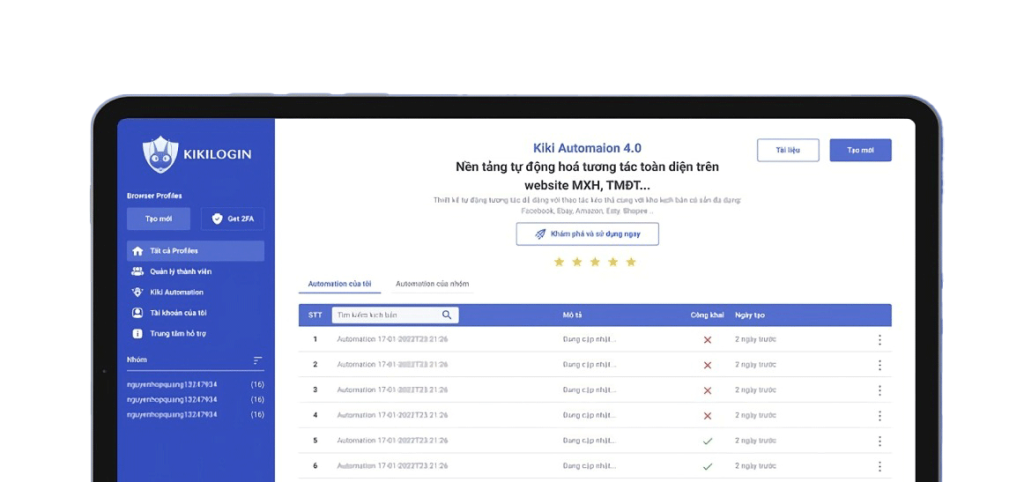Viewport: 1024px width, 482px height.
Task: Click the Kiki Automation sidebar icon
Action: point(137,293)
